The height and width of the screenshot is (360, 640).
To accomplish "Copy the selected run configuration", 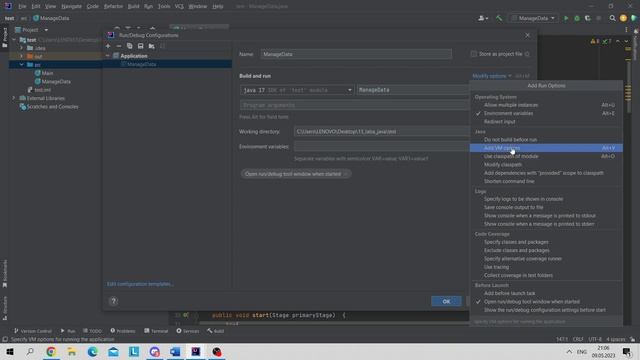I will (129, 46).
